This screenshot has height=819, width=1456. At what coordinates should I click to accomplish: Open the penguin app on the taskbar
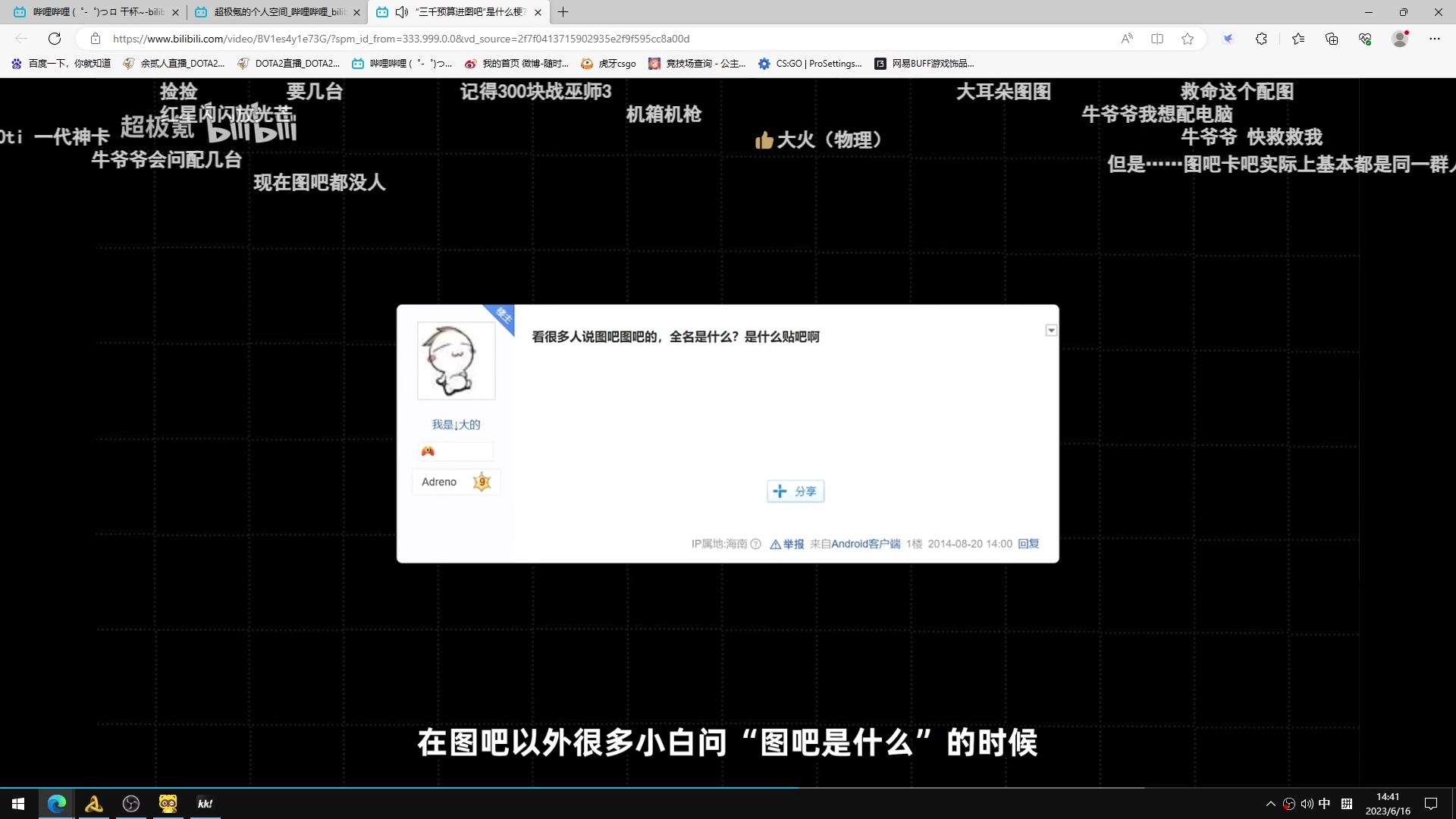(x=168, y=803)
